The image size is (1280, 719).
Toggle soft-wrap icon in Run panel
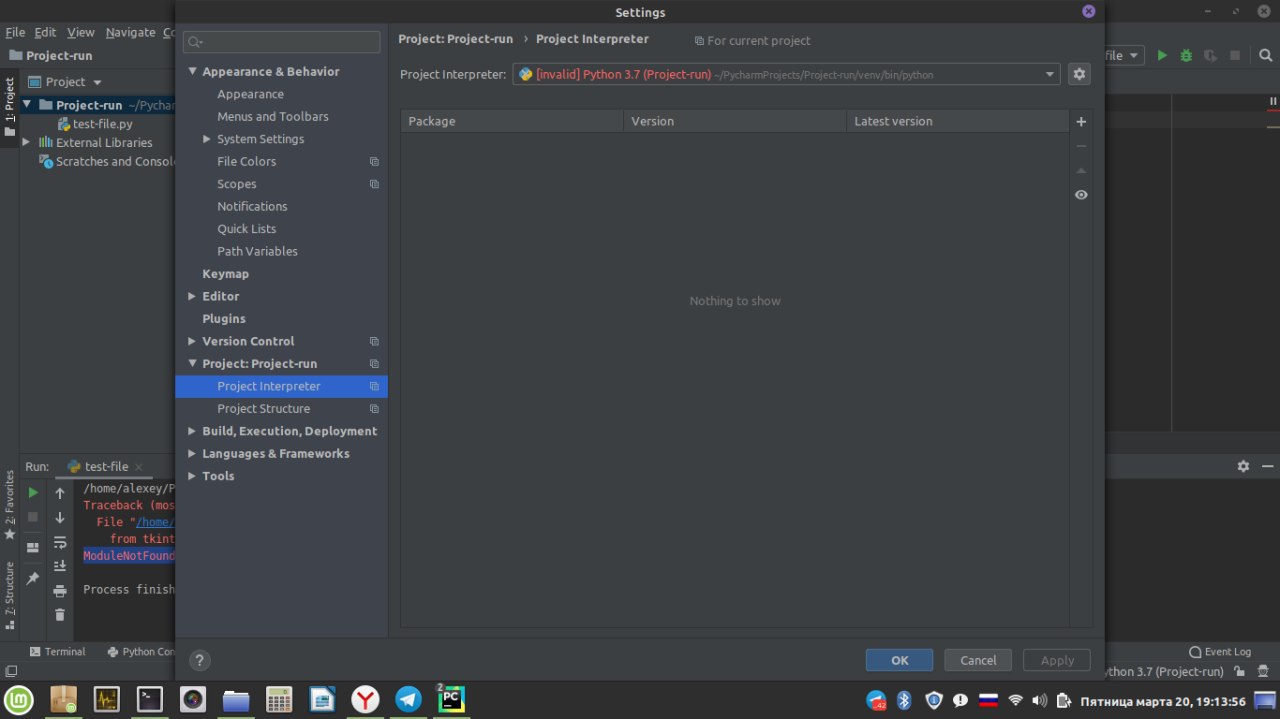tap(60, 542)
